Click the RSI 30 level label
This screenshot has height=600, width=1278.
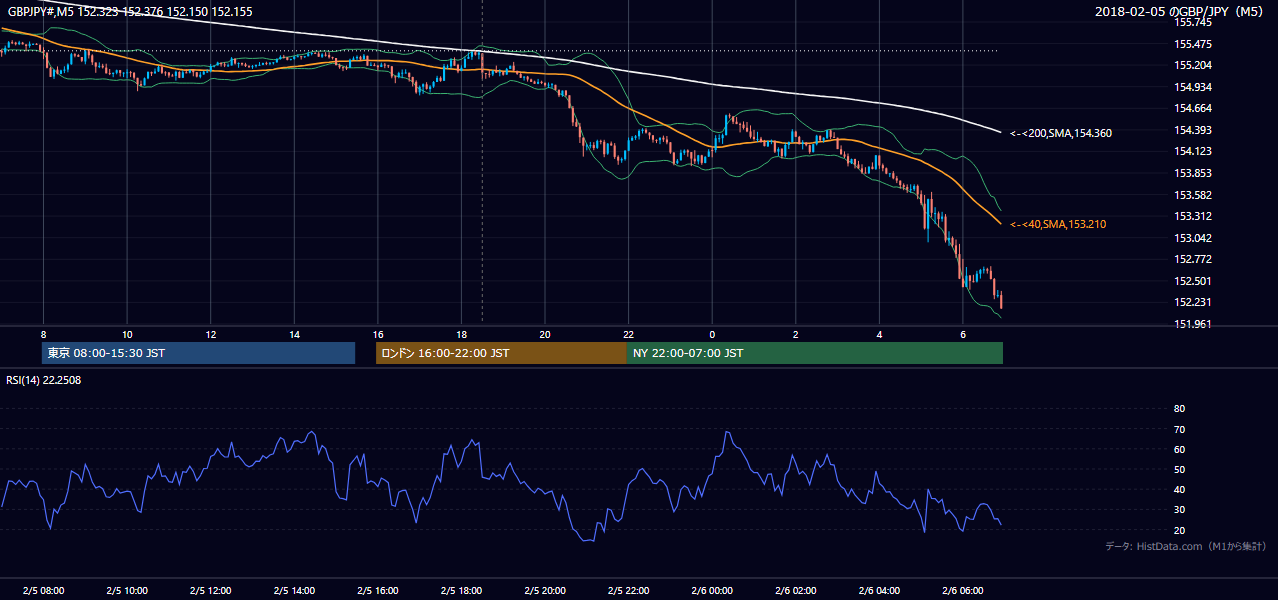click(x=1179, y=509)
